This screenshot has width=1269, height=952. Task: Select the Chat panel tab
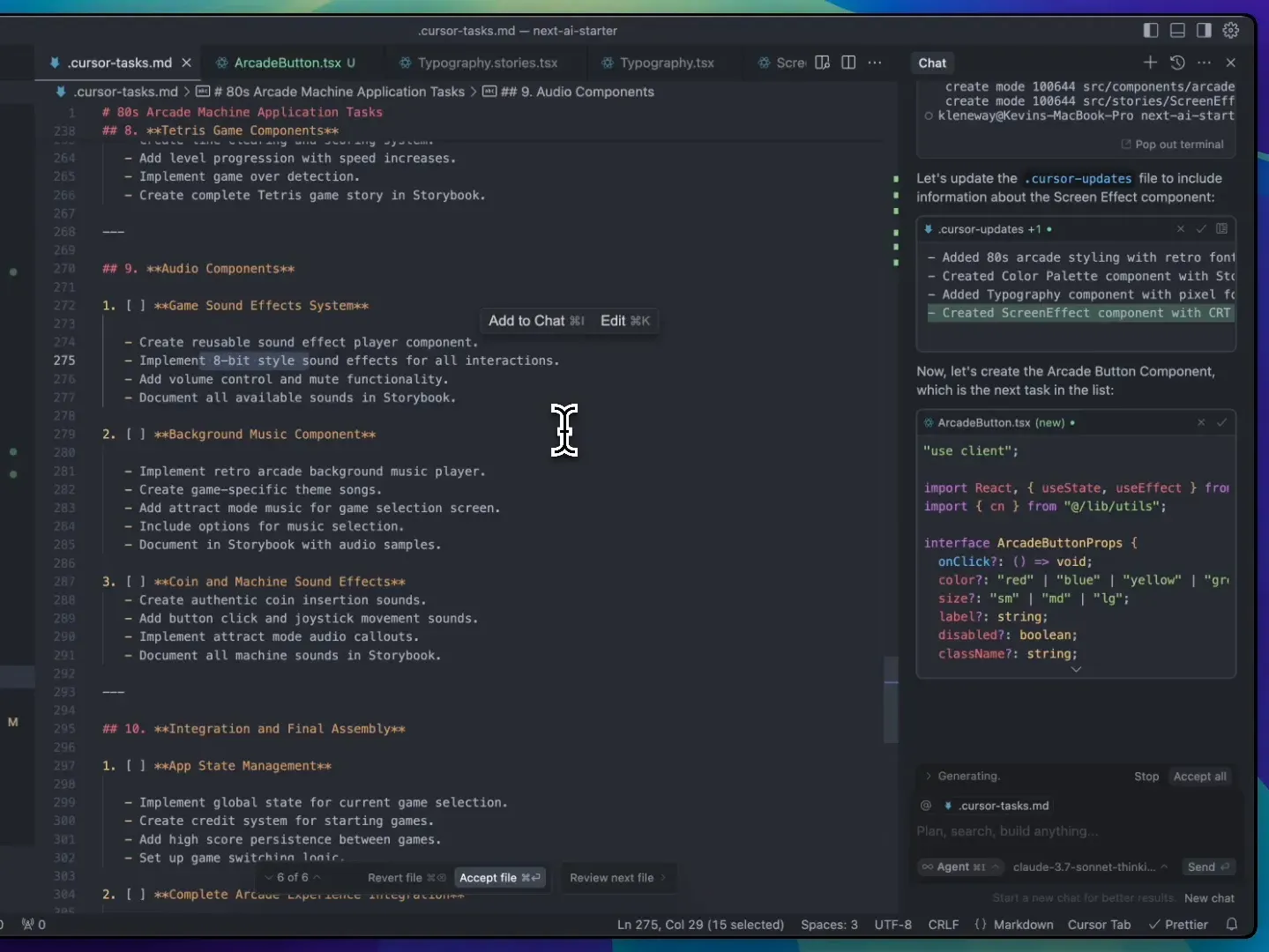click(932, 63)
